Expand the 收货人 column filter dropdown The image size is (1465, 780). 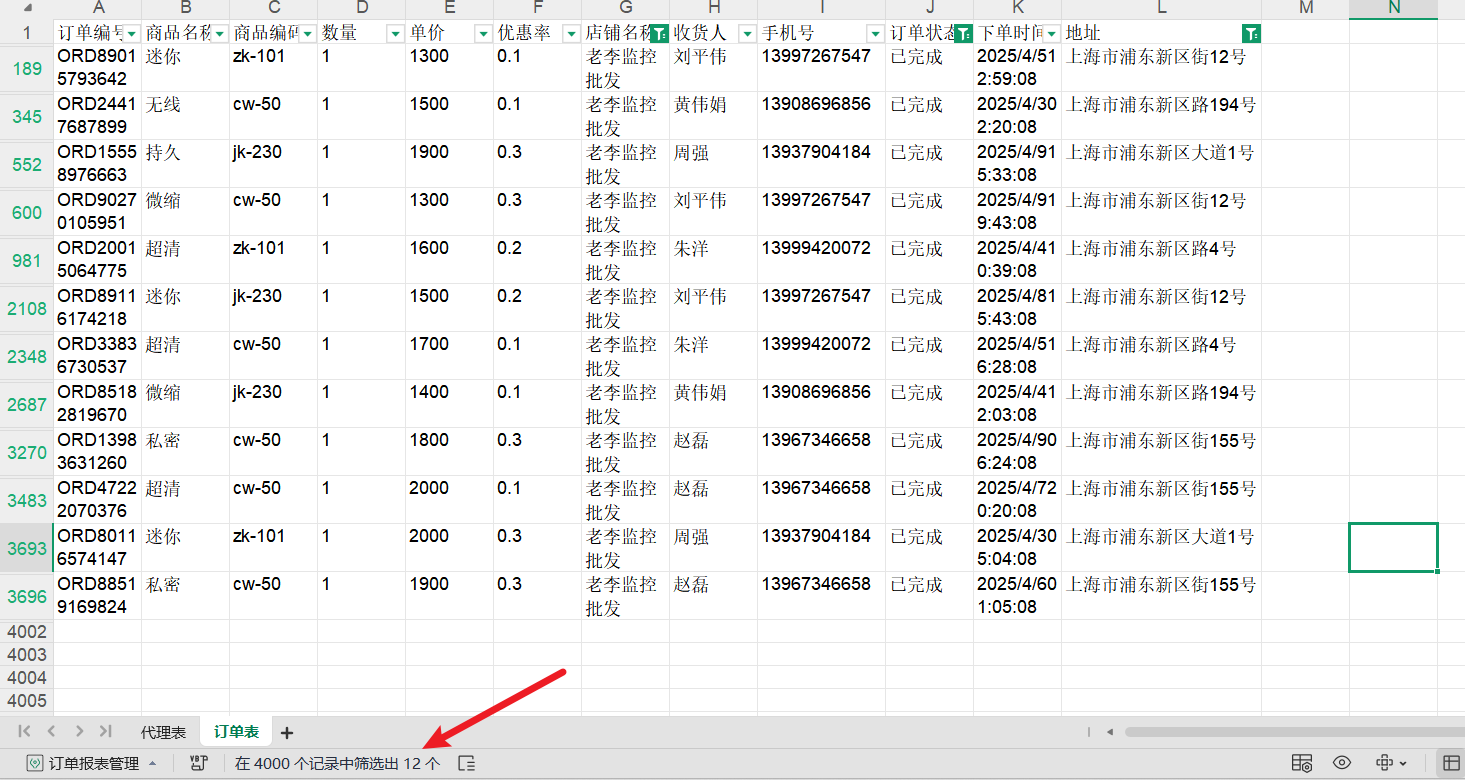coord(746,33)
